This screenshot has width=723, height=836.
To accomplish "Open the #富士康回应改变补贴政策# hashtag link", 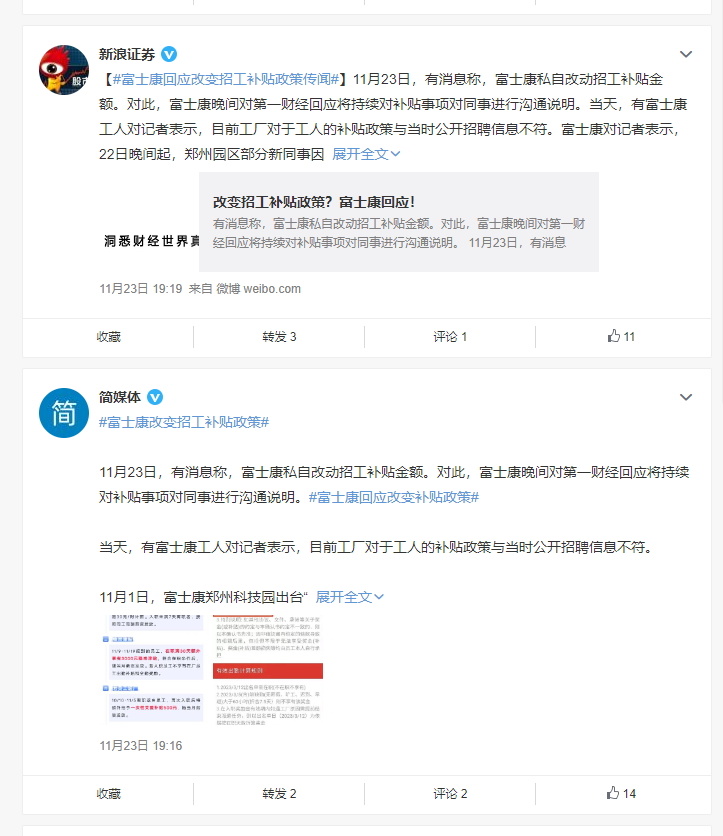I will point(393,497).
